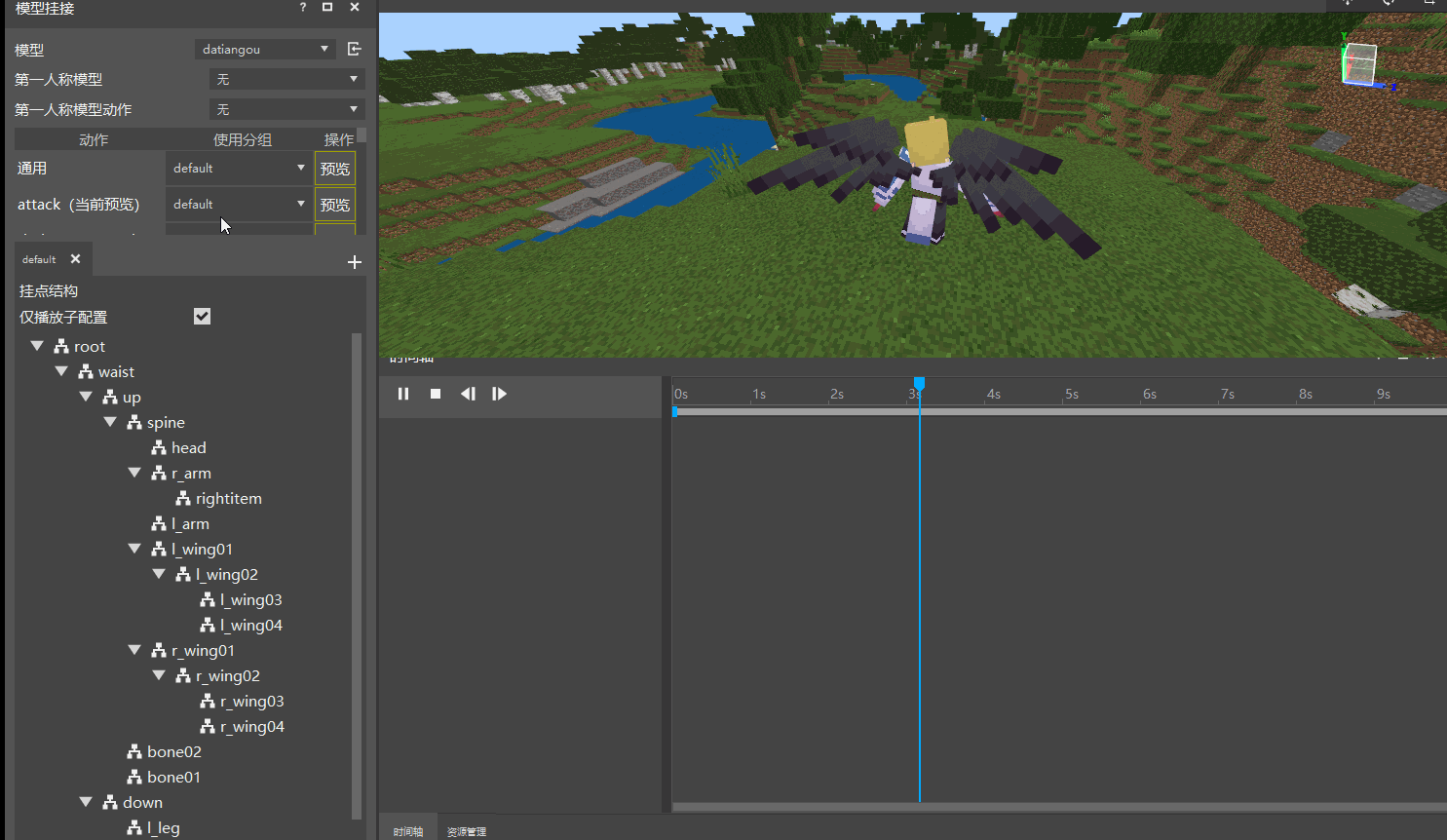Image resolution: width=1447 pixels, height=840 pixels.
Task: Select the bone01 bone icon
Action: (134, 777)
